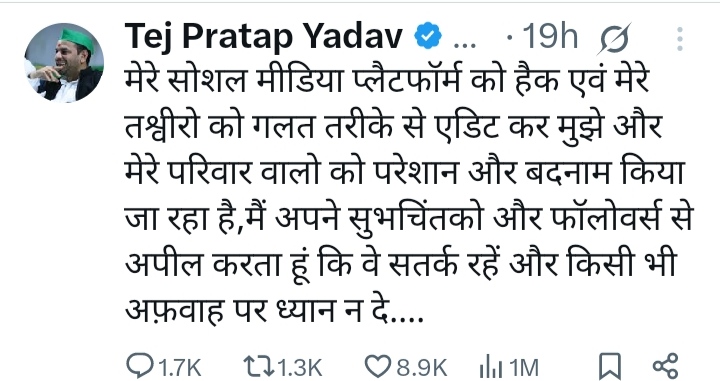Open the share icon menu
The width and height of the screenshot is (720, 381).
[665, 366]
